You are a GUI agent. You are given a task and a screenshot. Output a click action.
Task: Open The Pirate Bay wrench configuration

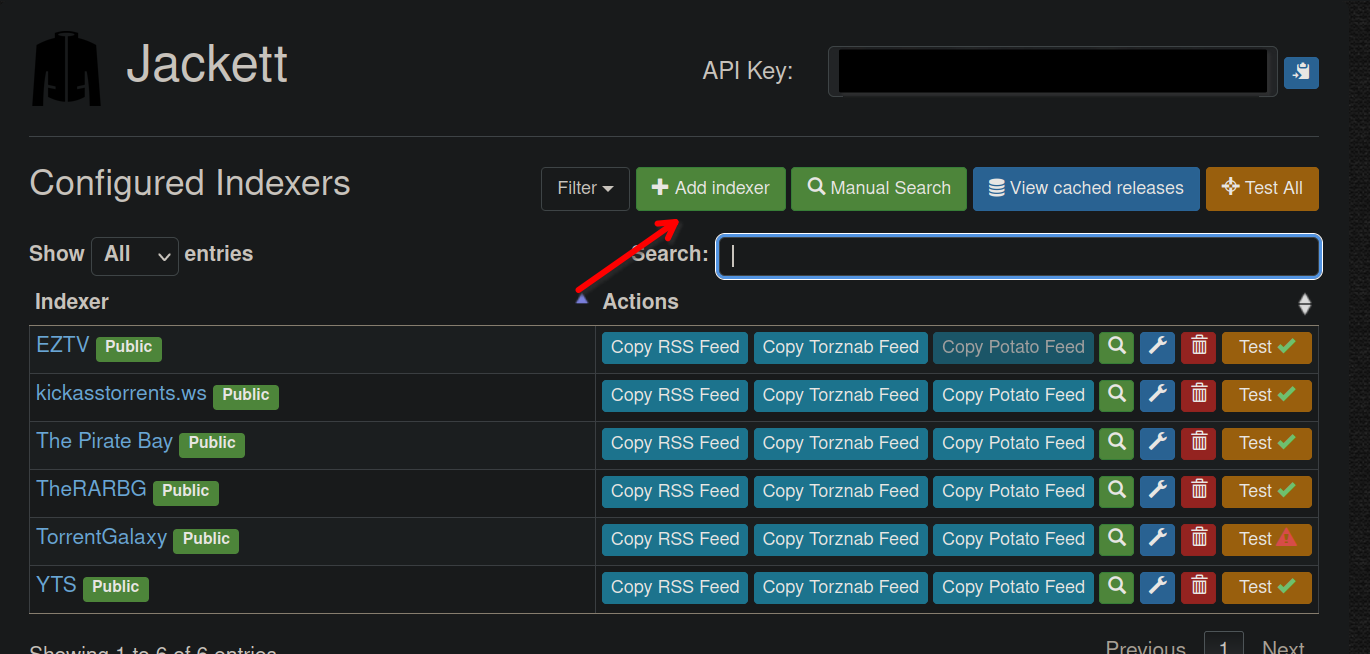pyautogui.click(x=1158, y=443)
